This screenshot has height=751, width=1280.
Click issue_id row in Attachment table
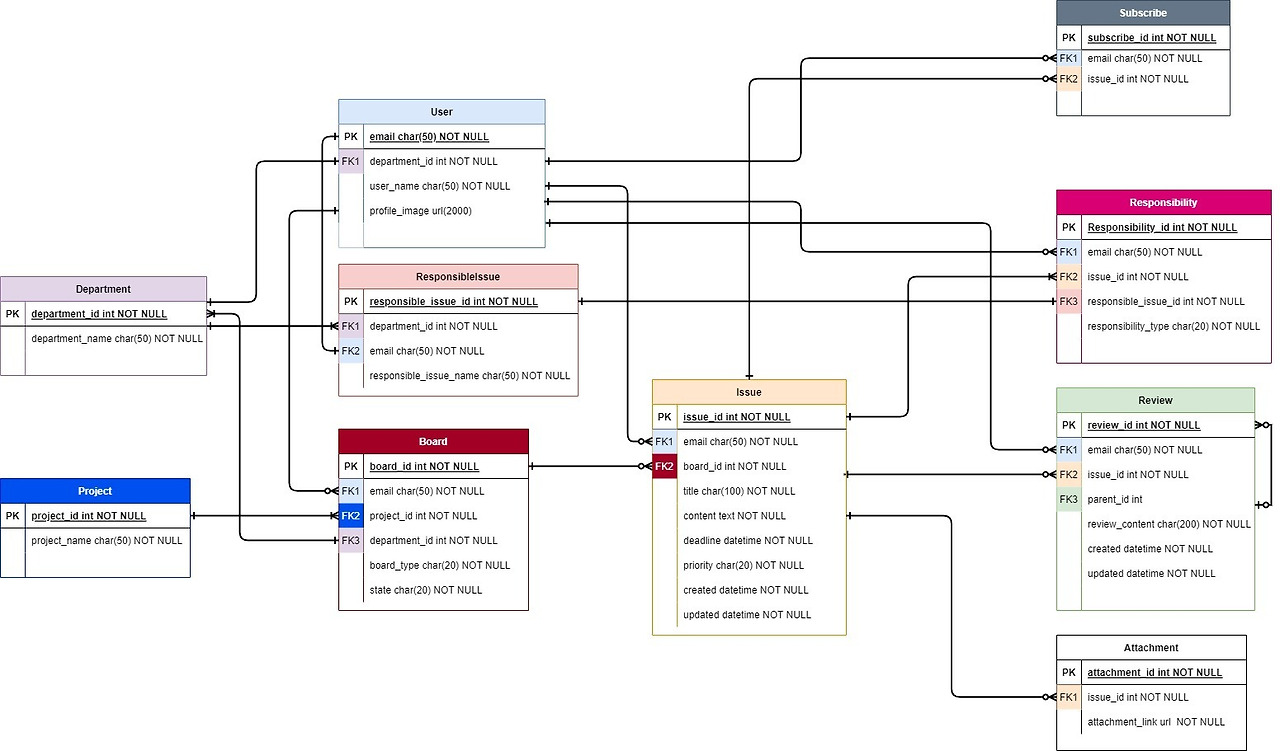click(x=1151, y=697)
